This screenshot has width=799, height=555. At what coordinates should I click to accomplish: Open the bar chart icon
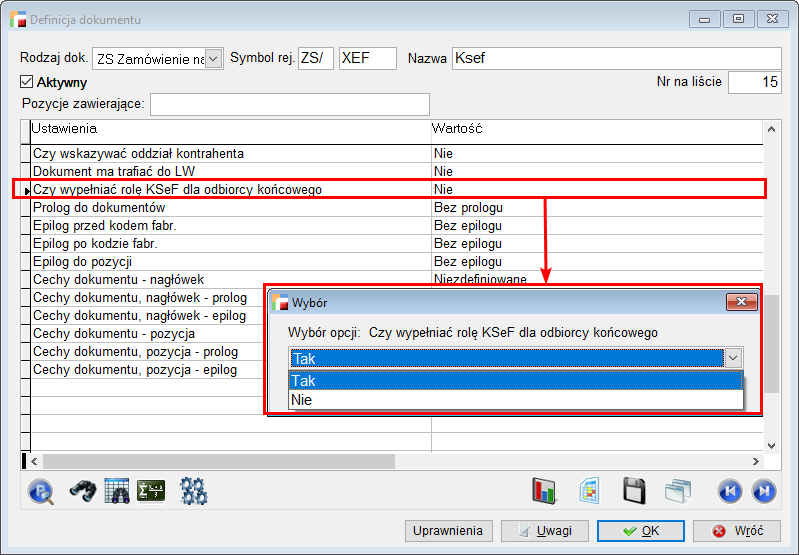544,491
